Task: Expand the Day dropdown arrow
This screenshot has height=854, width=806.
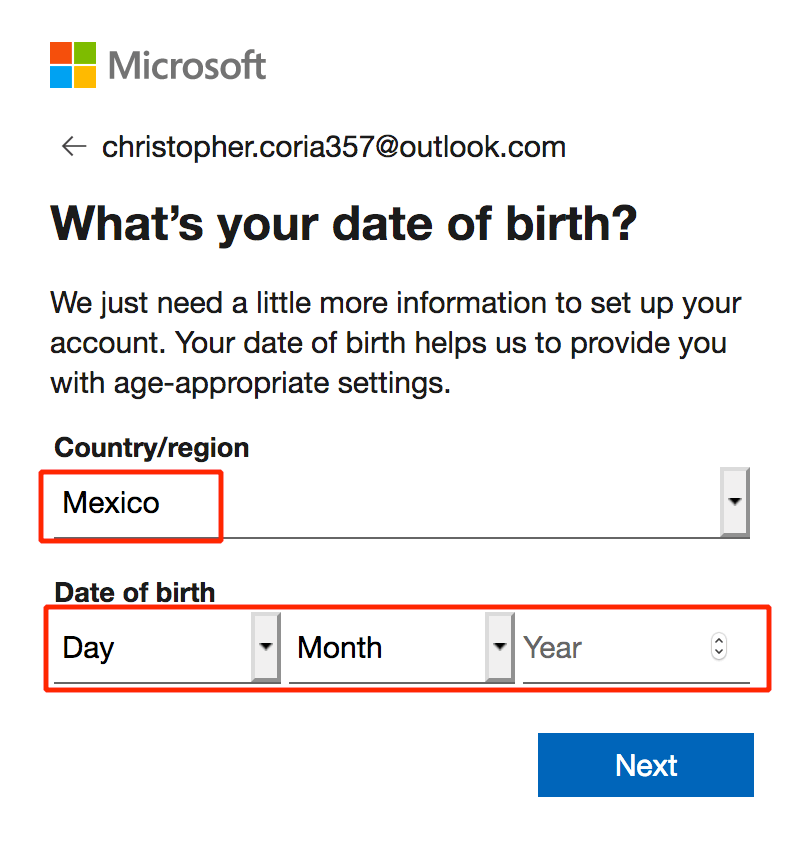Action: click(x=266, y=647)
